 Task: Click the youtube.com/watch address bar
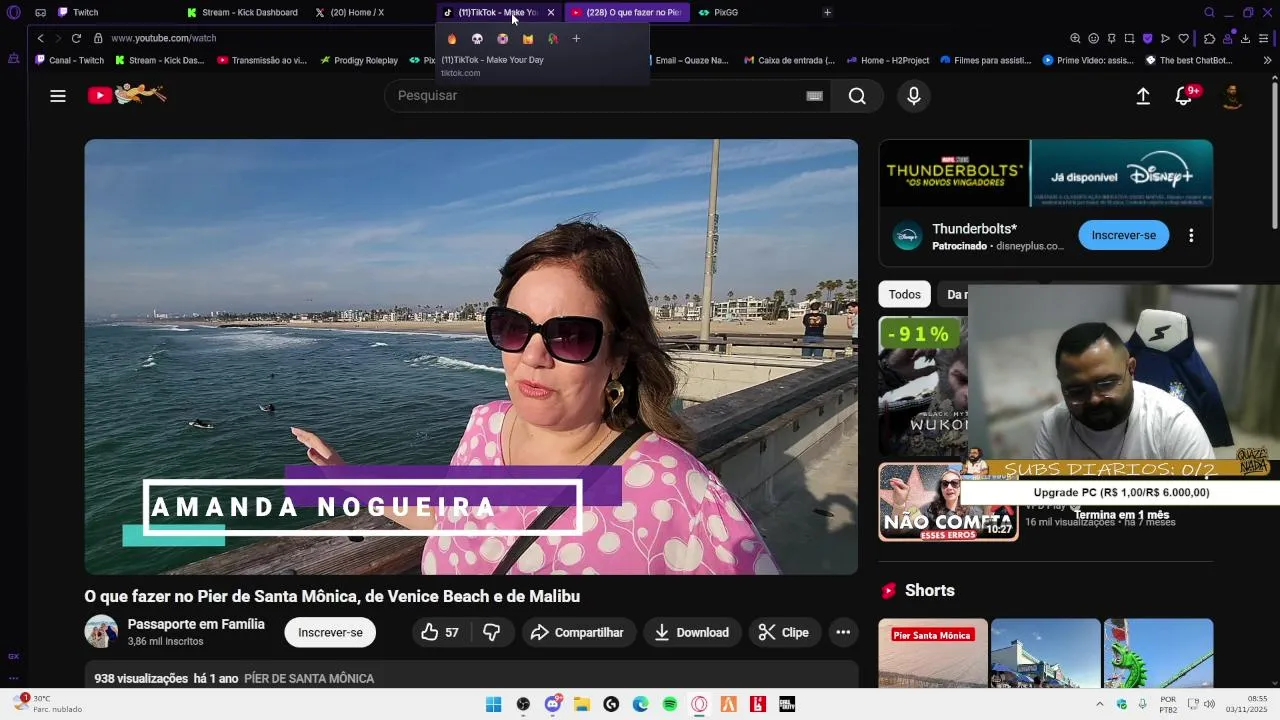164,38
